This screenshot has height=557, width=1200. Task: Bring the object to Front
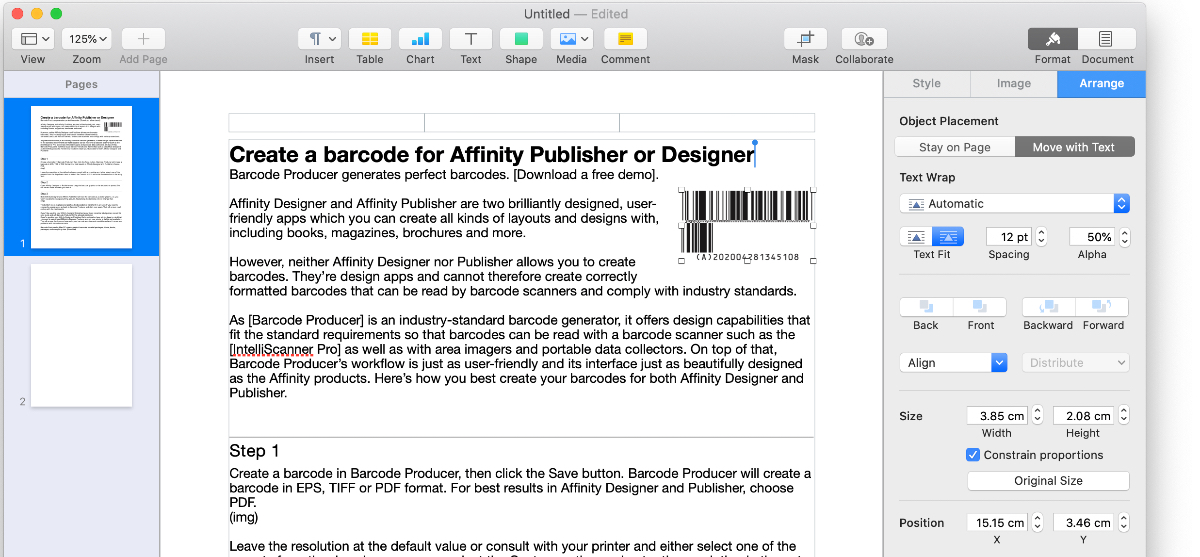coord(980,307)
